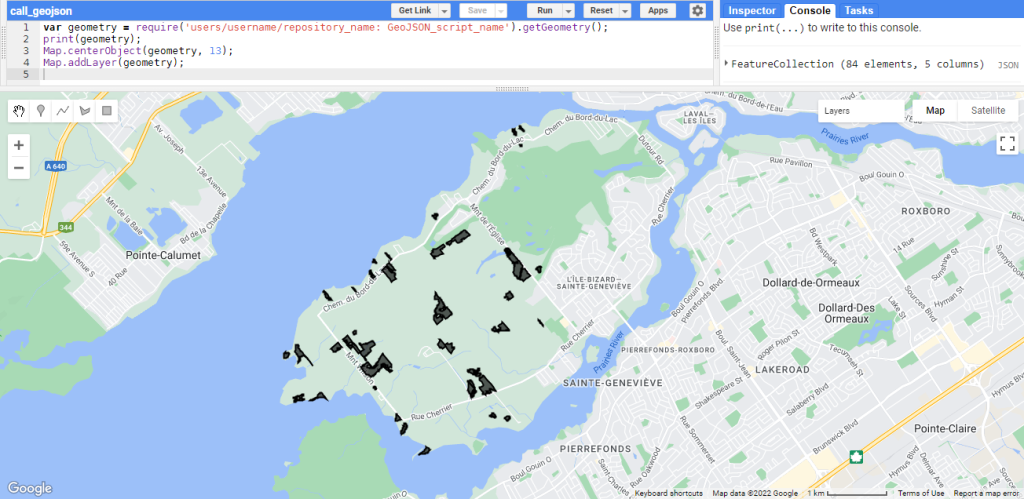Open the Layers panel on map
This screenshot has width=1024, height=499.
tap(838, 111)
